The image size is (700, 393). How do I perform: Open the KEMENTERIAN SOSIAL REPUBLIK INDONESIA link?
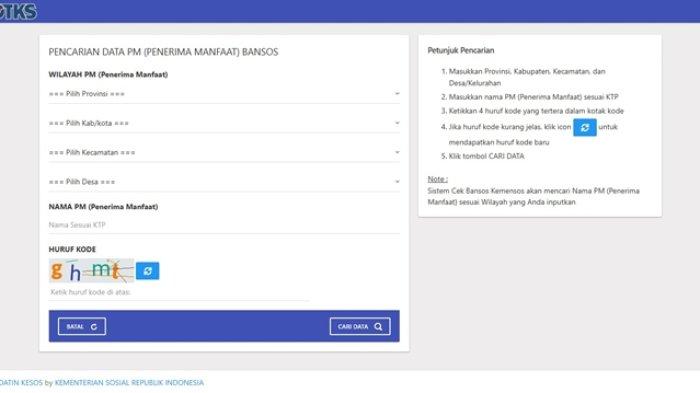click(x=129, y=383)
